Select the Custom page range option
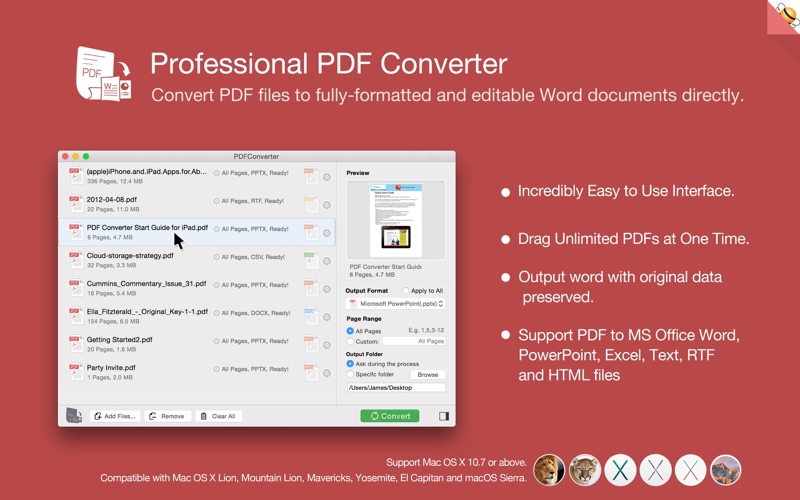The width and height of the screenshot is (800, 500). pyautogui.click(x=350, y=341)
